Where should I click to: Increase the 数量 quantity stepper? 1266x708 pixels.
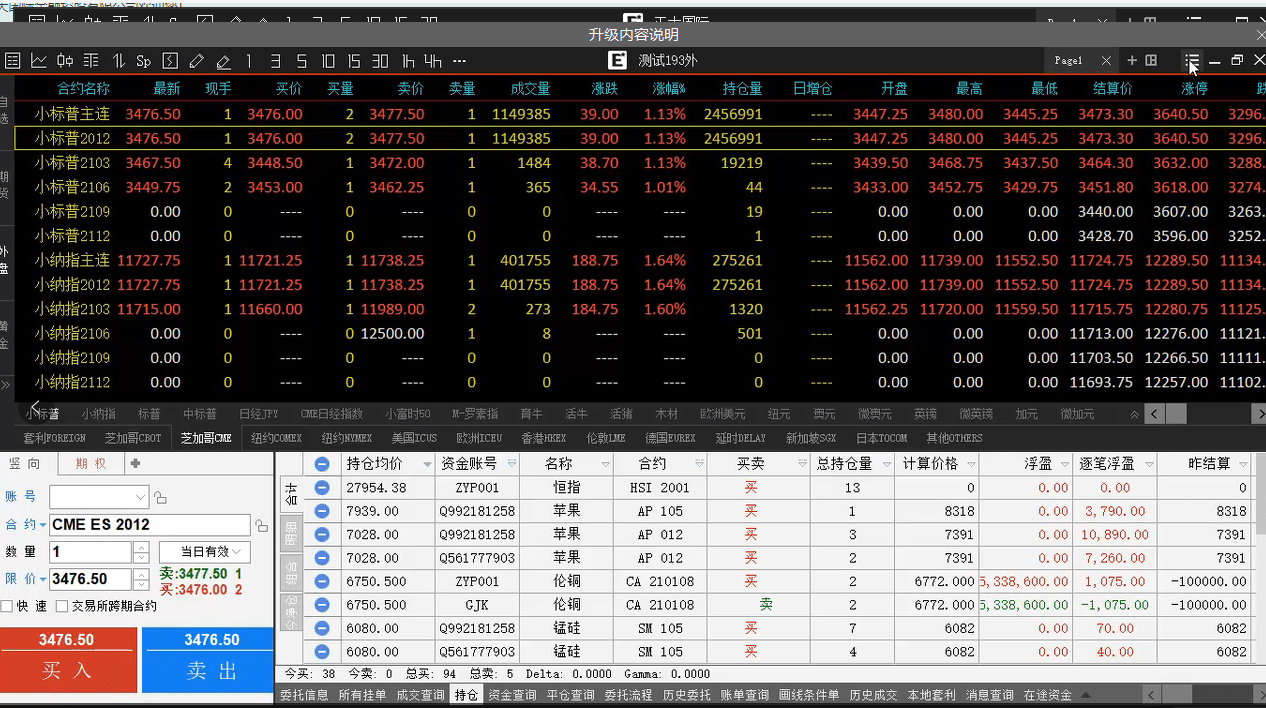tap(141, 547)
